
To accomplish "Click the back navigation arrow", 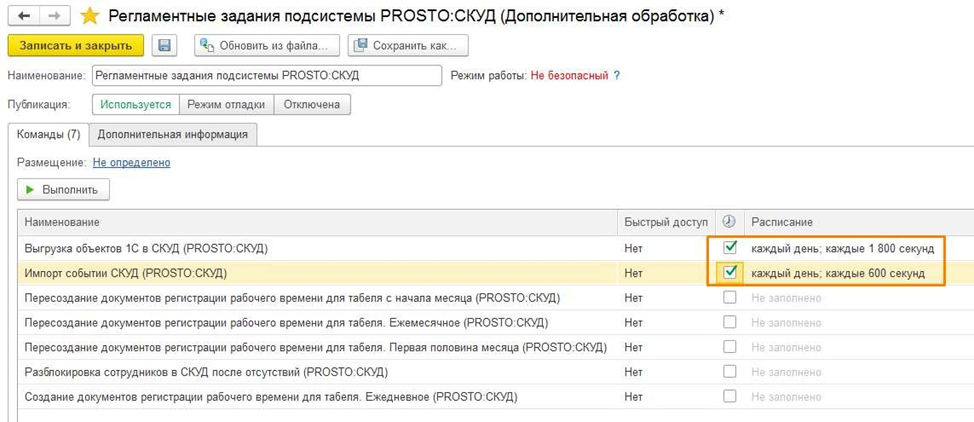I will pyautogui.click(x=23, y=16).
